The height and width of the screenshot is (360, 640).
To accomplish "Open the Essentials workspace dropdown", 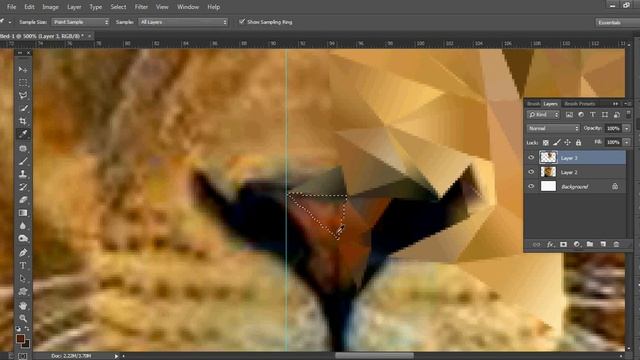I will click(616, 22).
